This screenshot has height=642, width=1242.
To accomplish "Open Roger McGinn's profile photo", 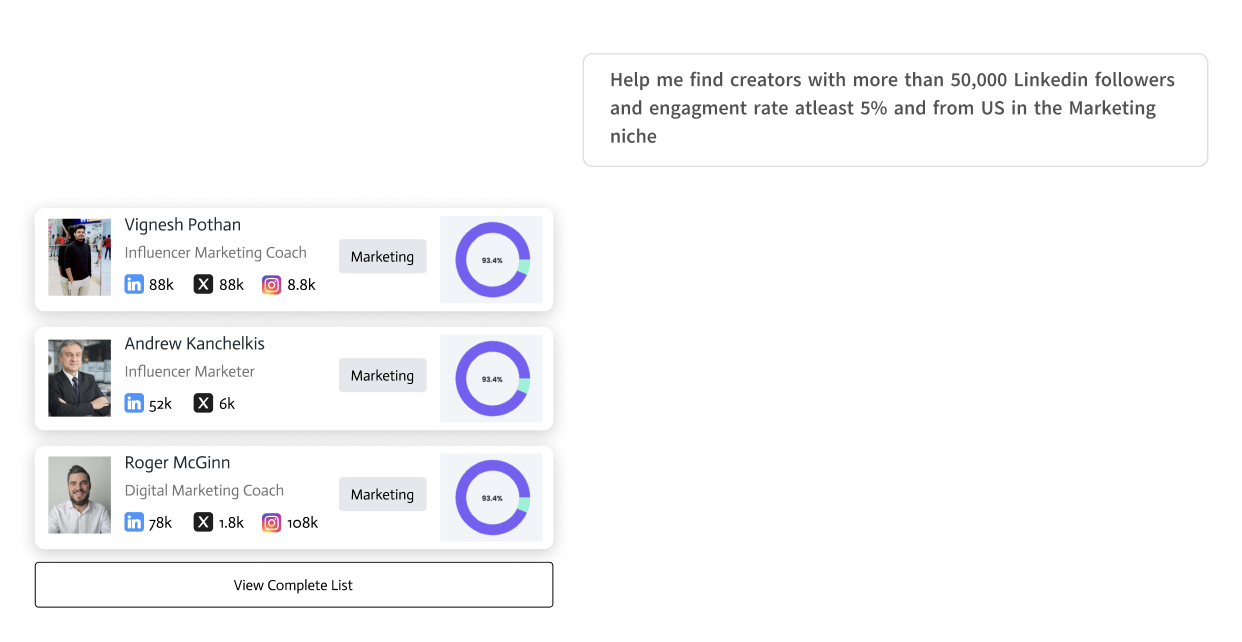I will point(80,495).
